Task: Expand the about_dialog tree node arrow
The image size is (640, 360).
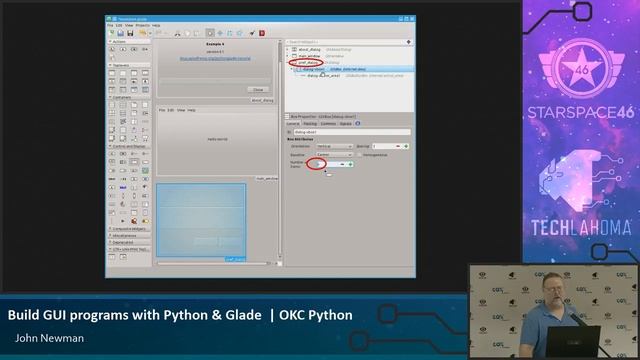Action: [x=288, y=49]
